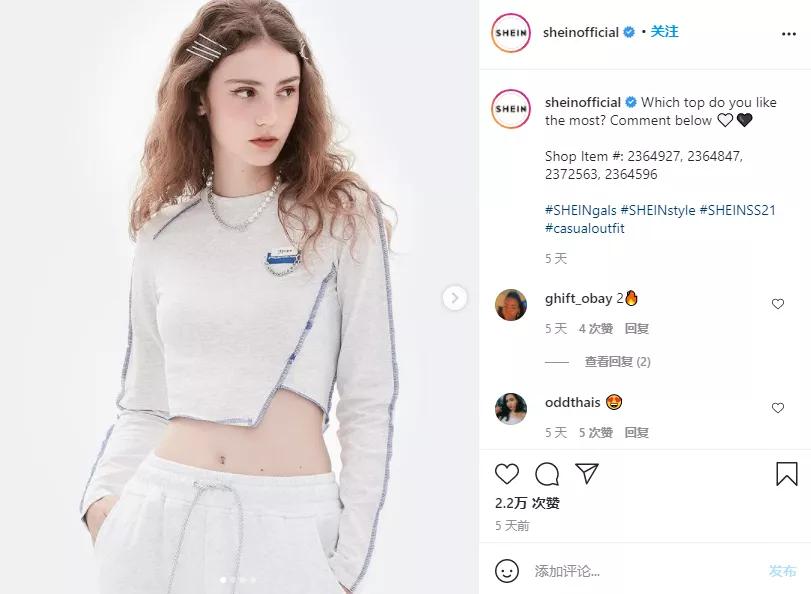Expand view replies (2) under ghift_obay

pos(618,362)
